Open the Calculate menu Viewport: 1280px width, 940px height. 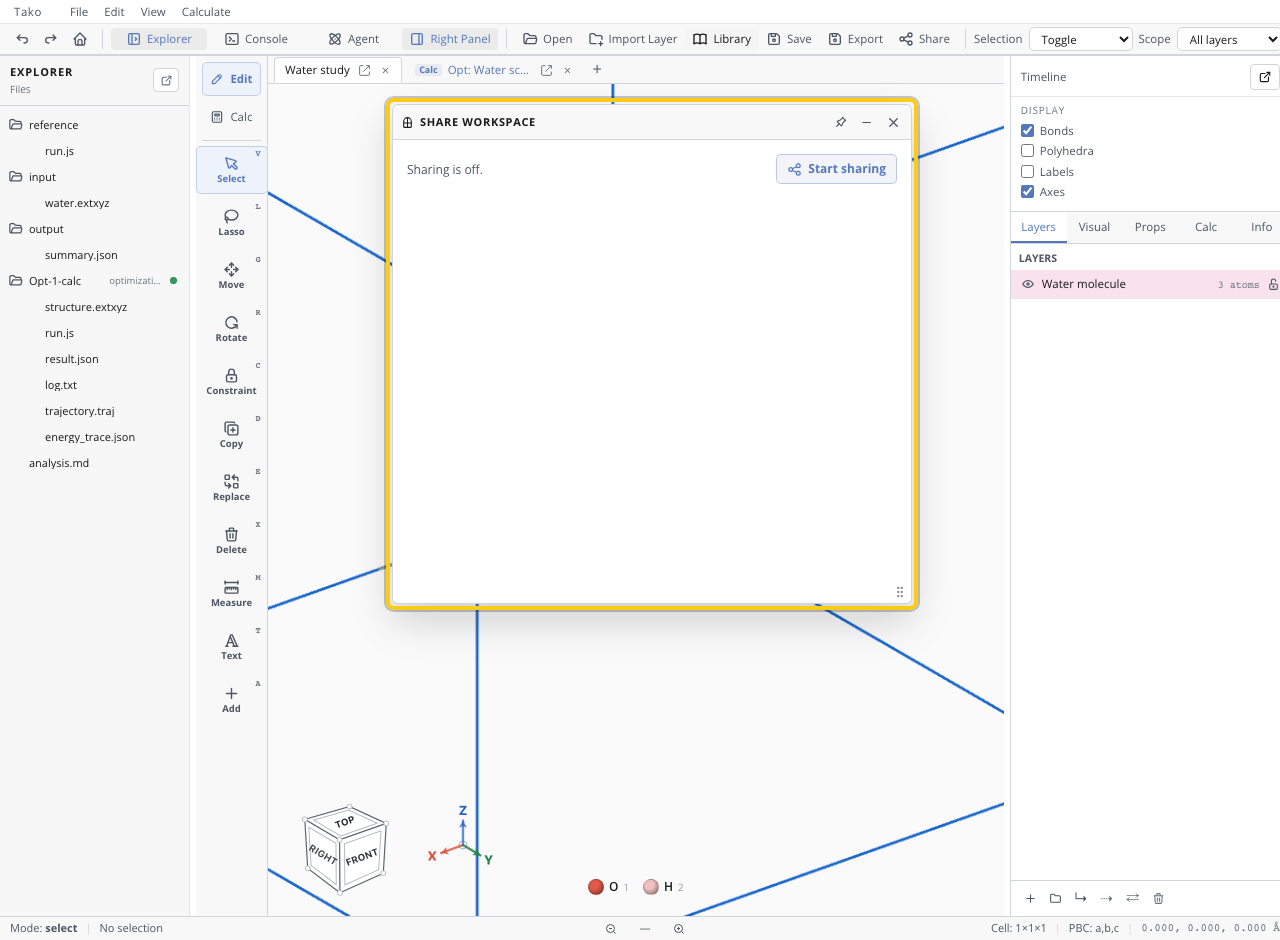206,12
